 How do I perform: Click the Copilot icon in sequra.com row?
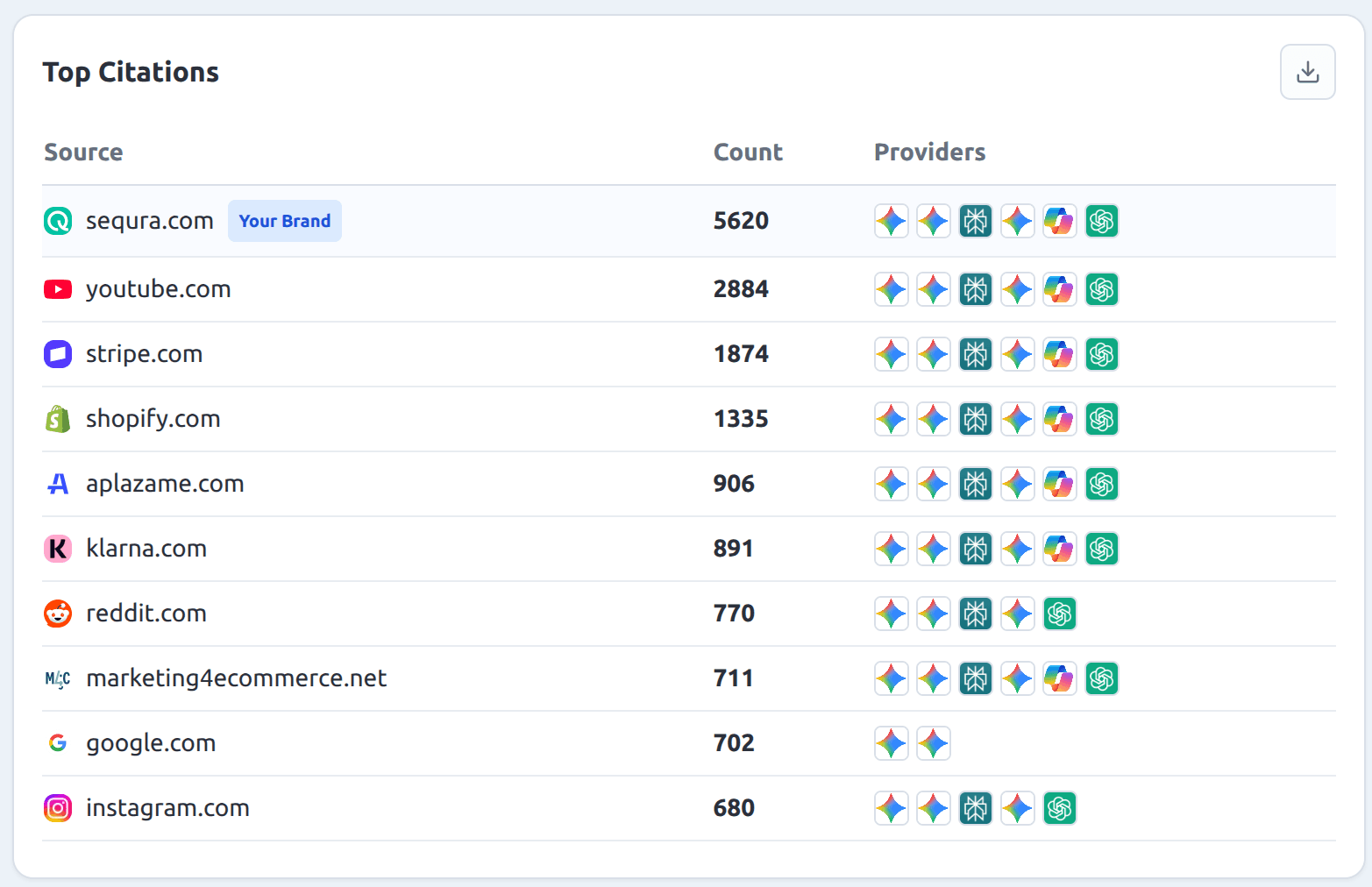(x=1060, y=221)
